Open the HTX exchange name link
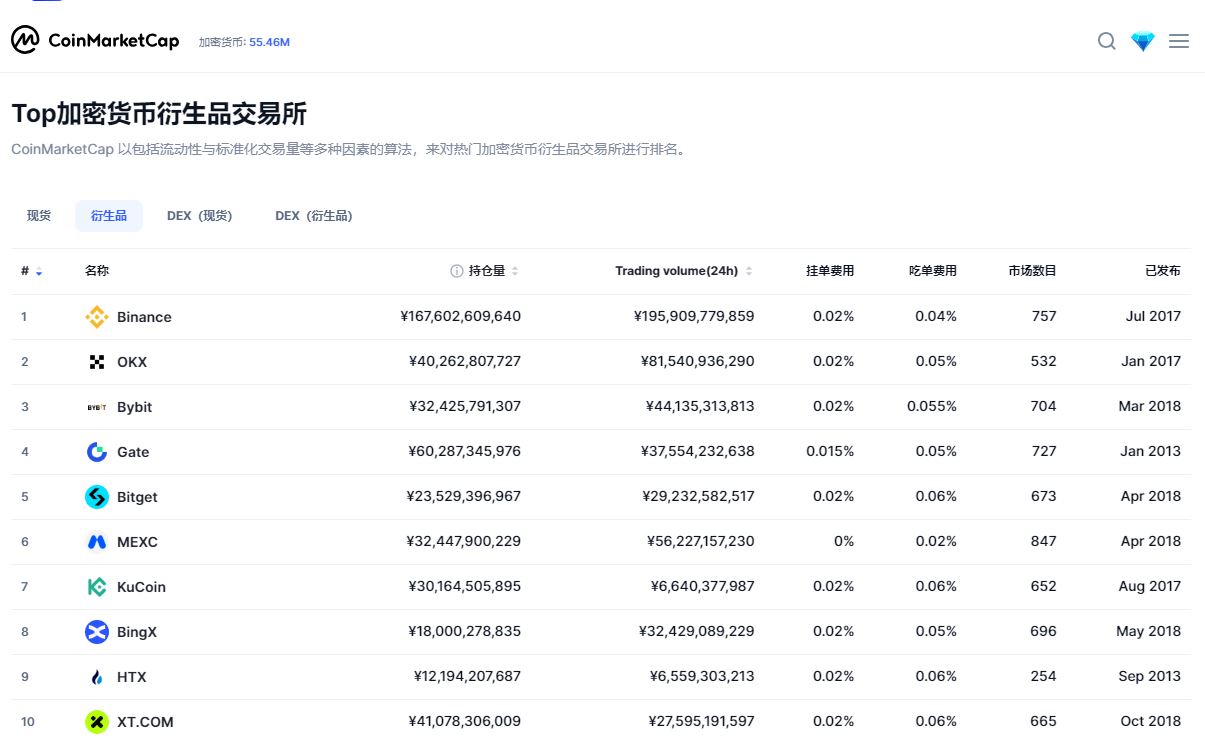Image resolution: width=1205 pixels, height=744 pixels. point(132,677)
